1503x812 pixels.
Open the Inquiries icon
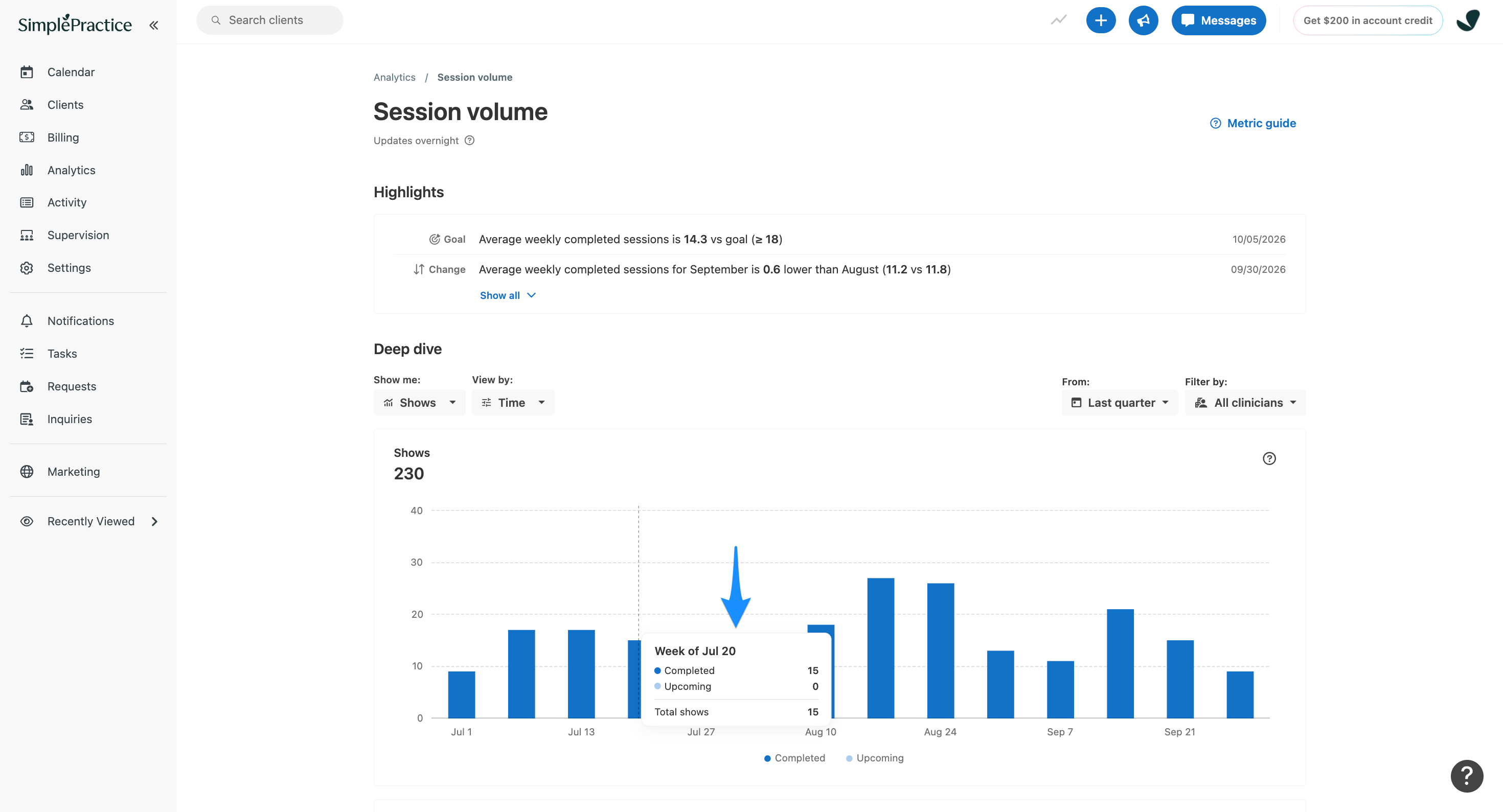[27, 419]
